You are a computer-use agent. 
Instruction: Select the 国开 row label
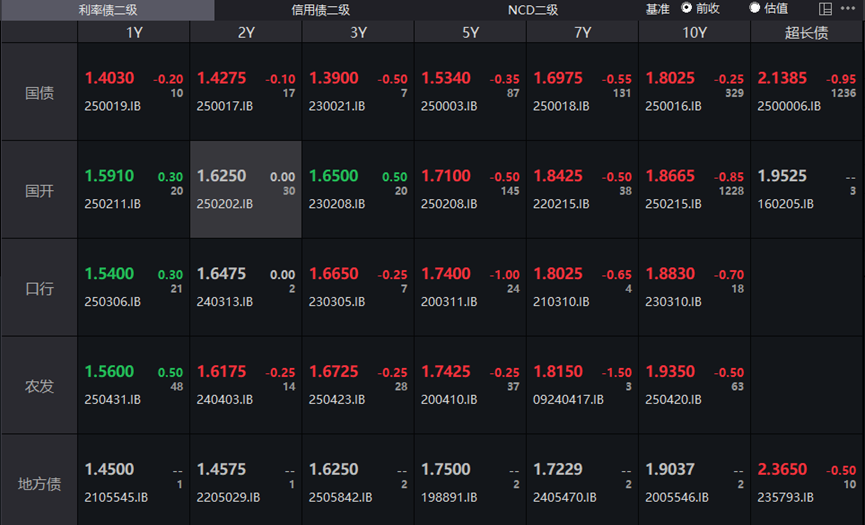(39, 190)
